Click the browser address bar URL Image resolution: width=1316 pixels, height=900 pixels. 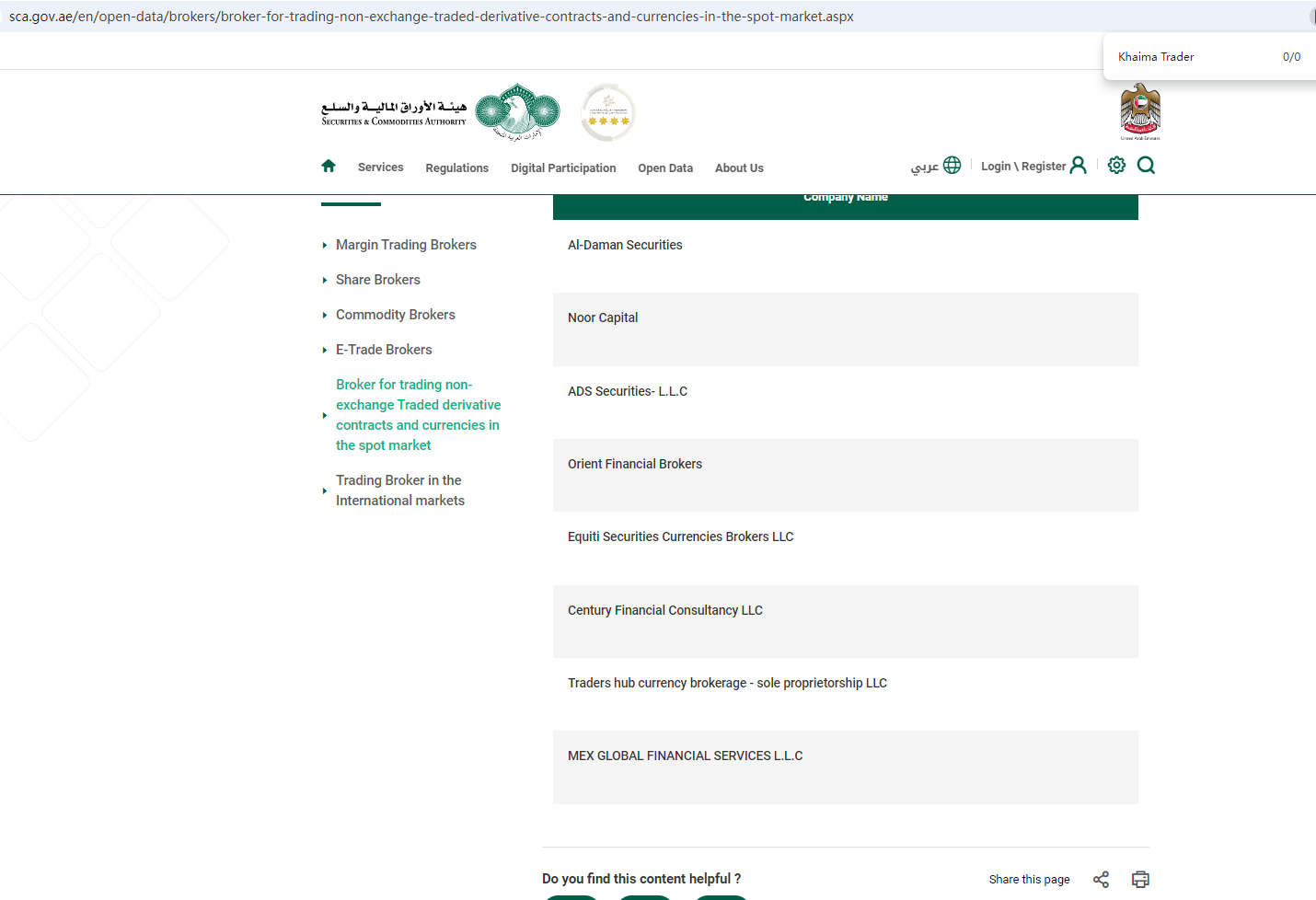coord(432,17)
